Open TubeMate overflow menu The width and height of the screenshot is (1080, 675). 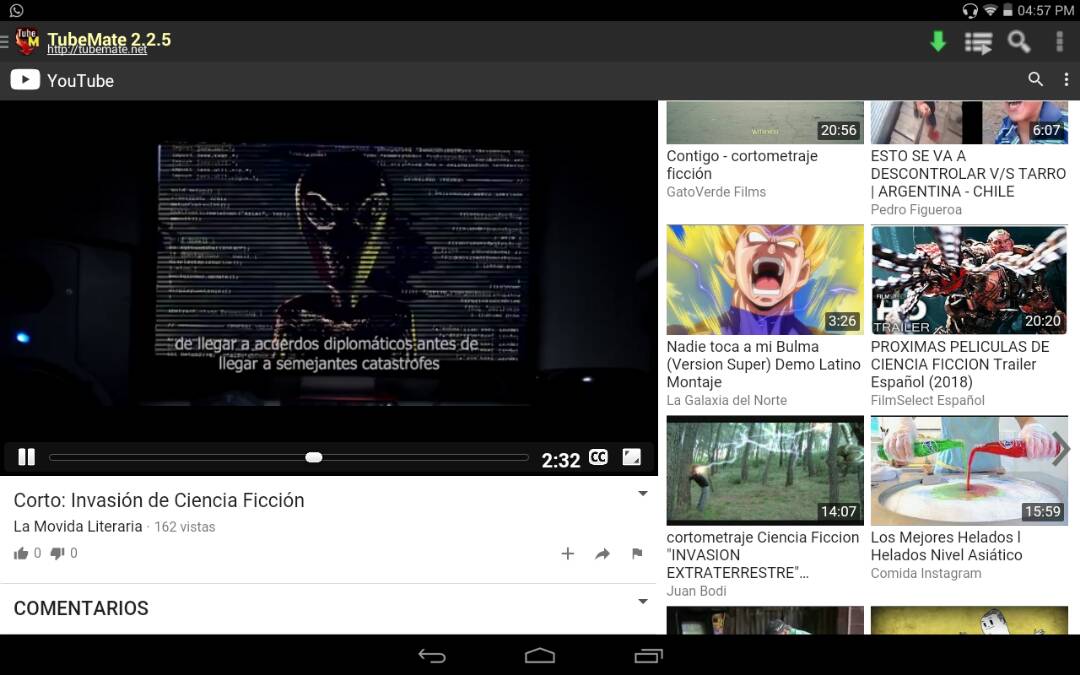coord(1059,41)
